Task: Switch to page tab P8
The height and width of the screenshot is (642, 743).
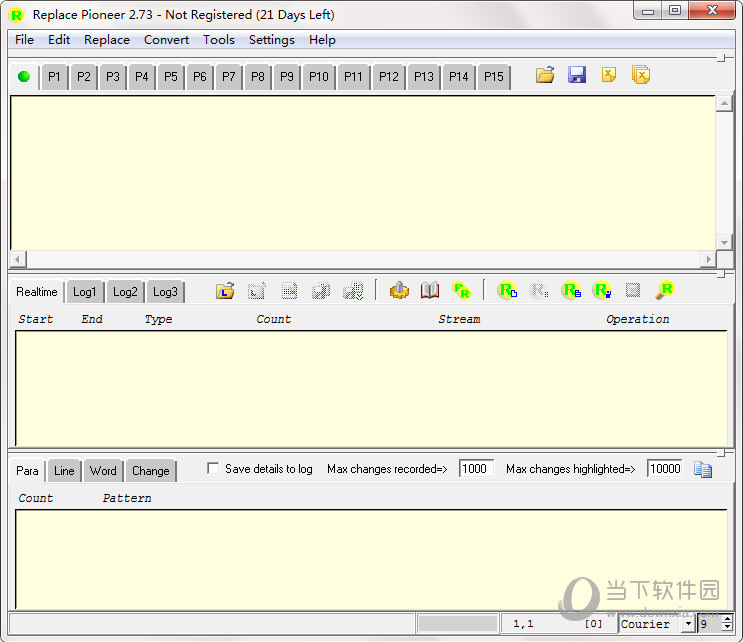Action: (258, 77)
